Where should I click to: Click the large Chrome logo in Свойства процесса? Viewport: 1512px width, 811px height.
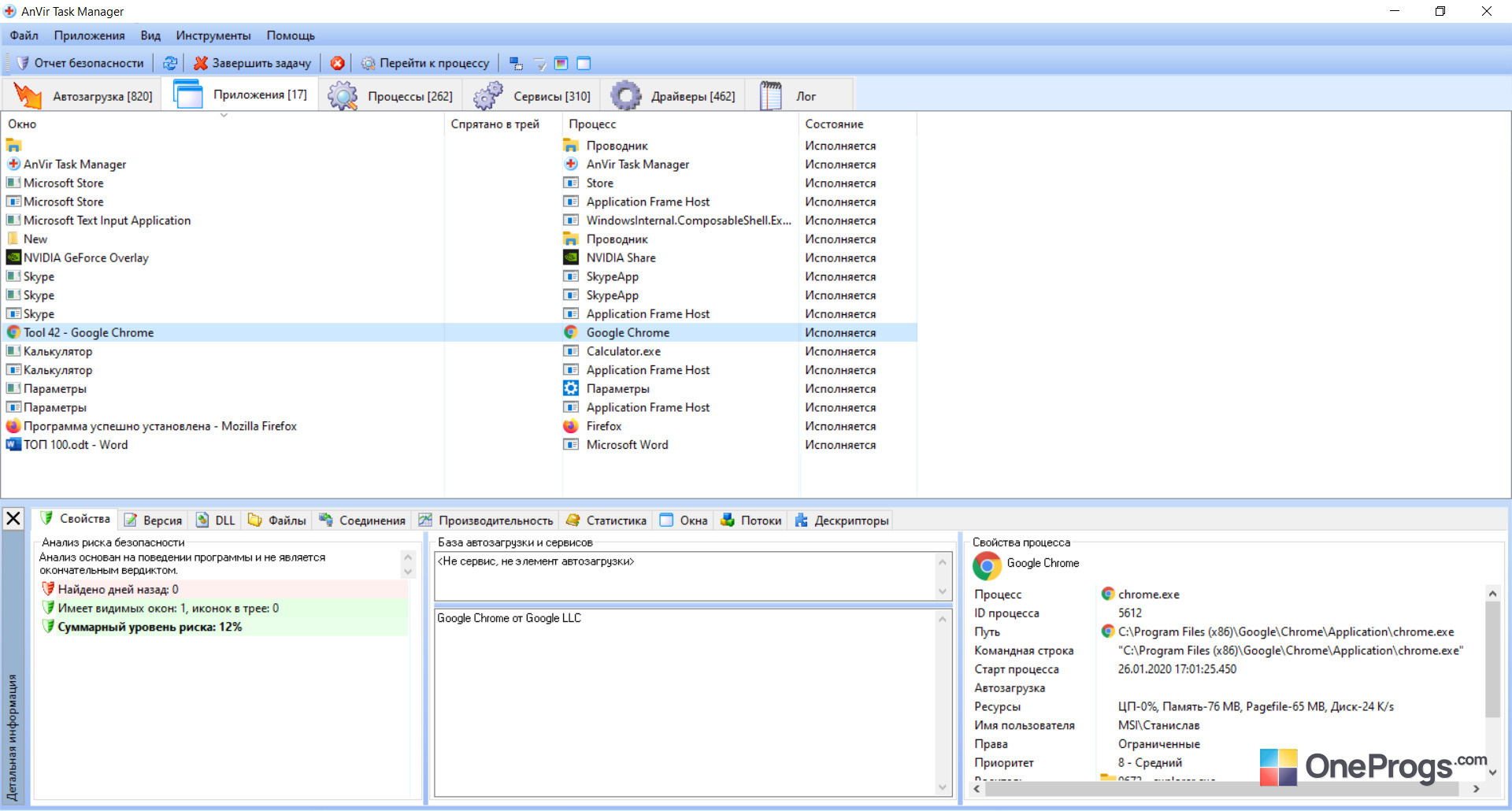pos(987,565)
